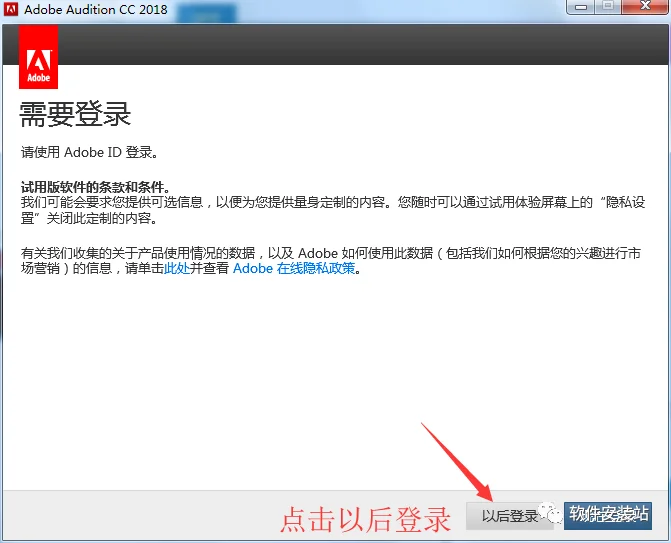Click the 需要登录 heading text
This screenshot has height=543, width=671.
75,115
